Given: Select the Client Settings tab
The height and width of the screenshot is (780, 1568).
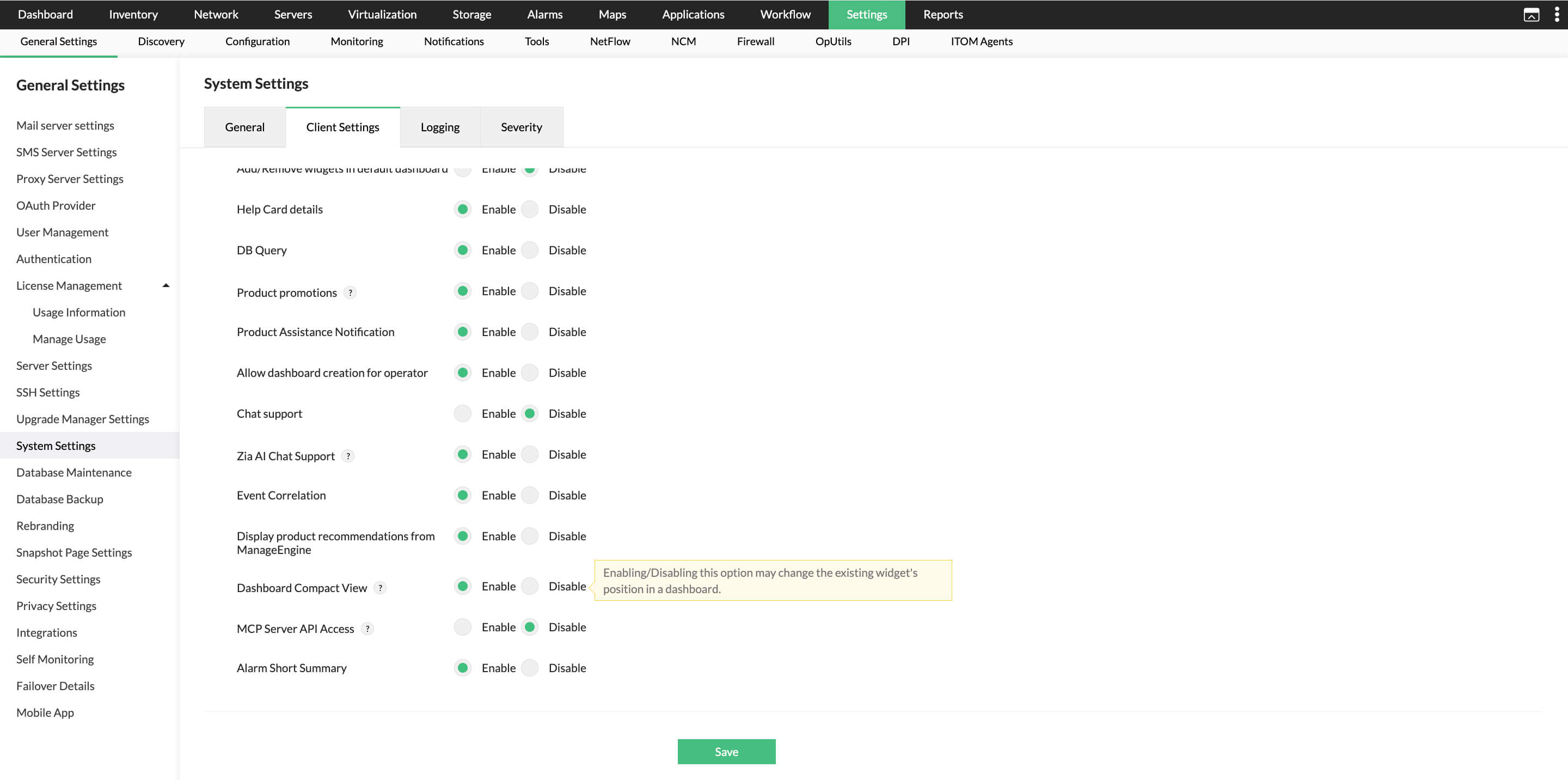Looking at the screenshot, I should pyautogui.click(x=342, y=127).
